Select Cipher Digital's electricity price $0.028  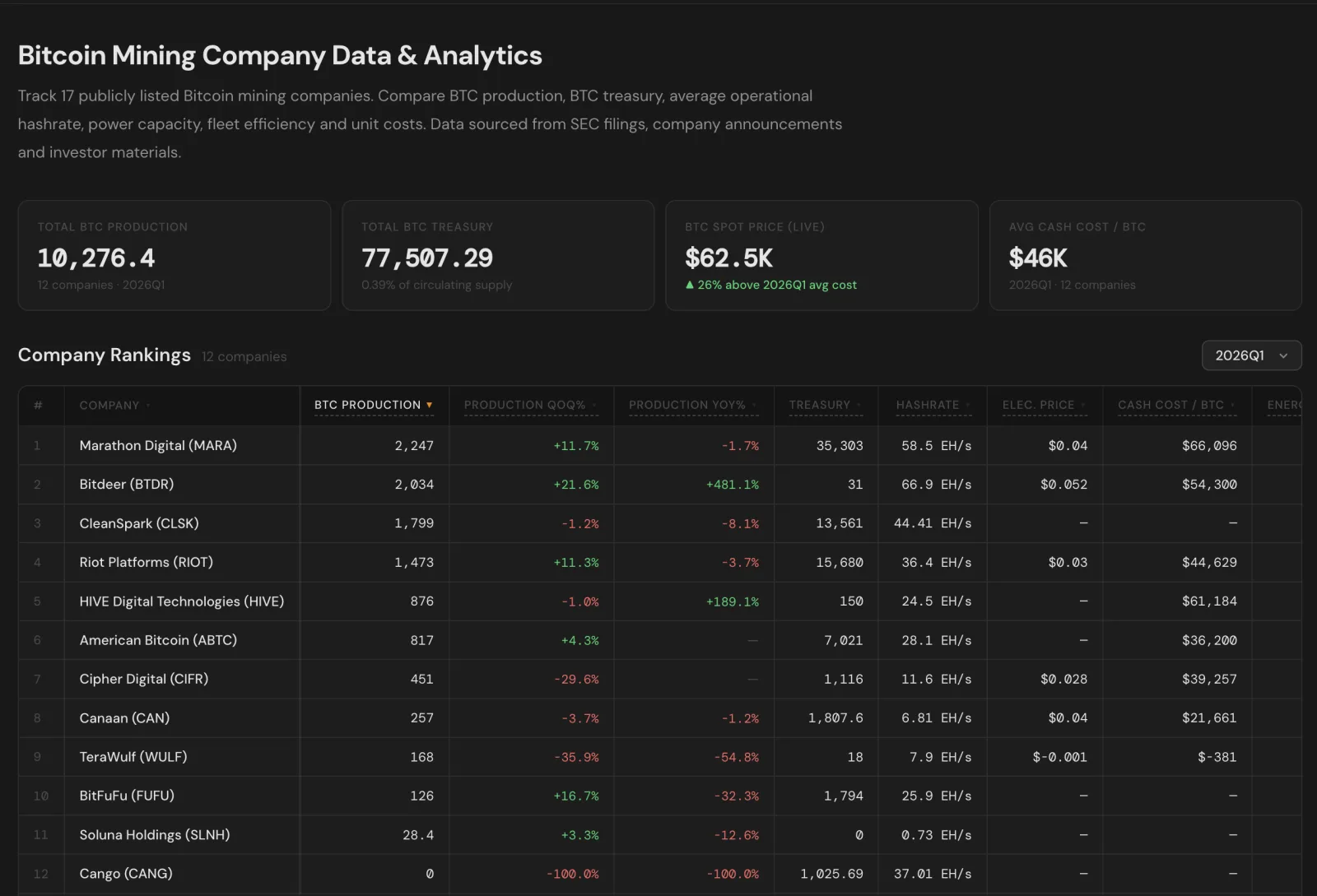[1063, 680]
